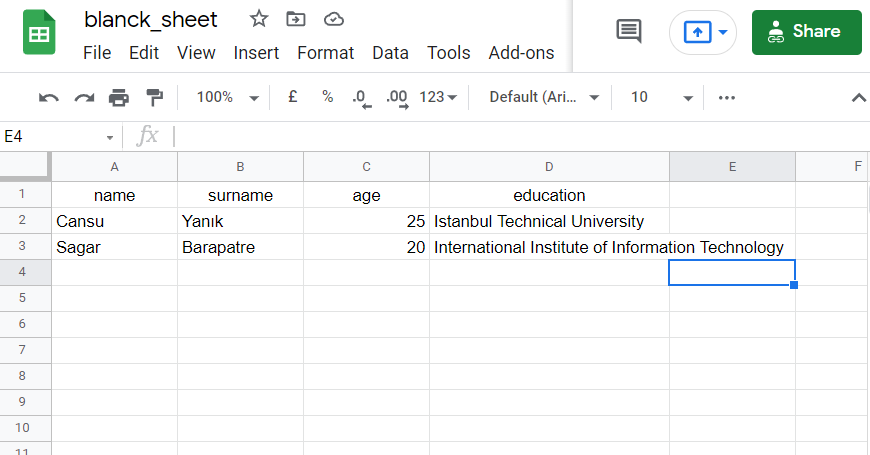Open the 123 more formats dropdown

[x=438, y=97]
